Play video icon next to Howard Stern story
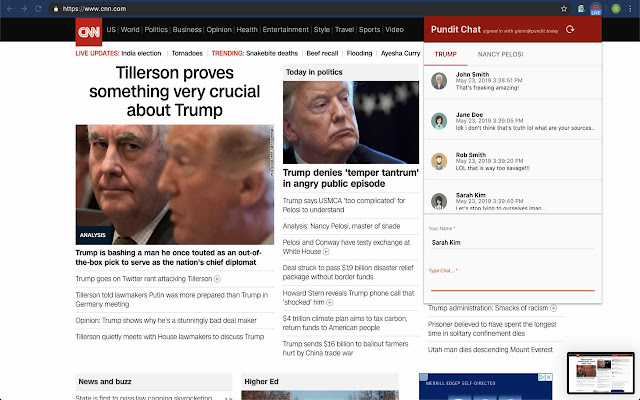640x400 pixels. coord(329,302)
